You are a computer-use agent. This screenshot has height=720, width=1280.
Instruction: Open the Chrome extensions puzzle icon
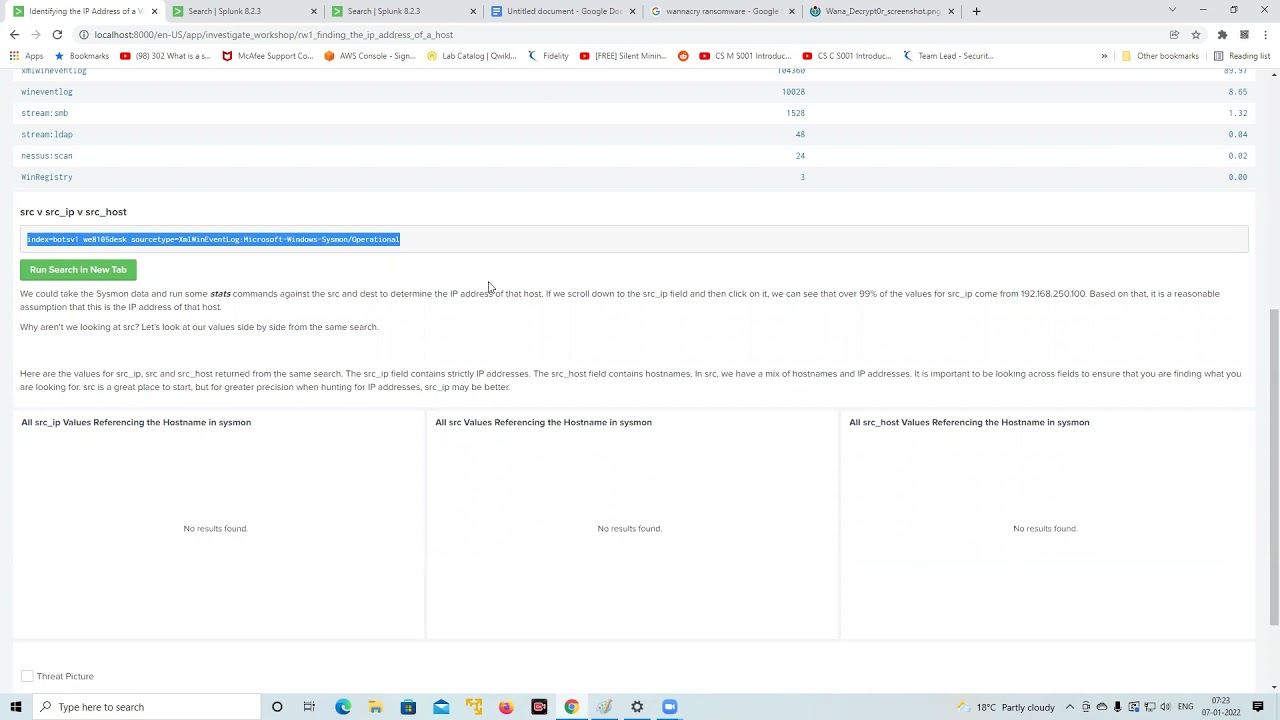(x=1222, y=34)
